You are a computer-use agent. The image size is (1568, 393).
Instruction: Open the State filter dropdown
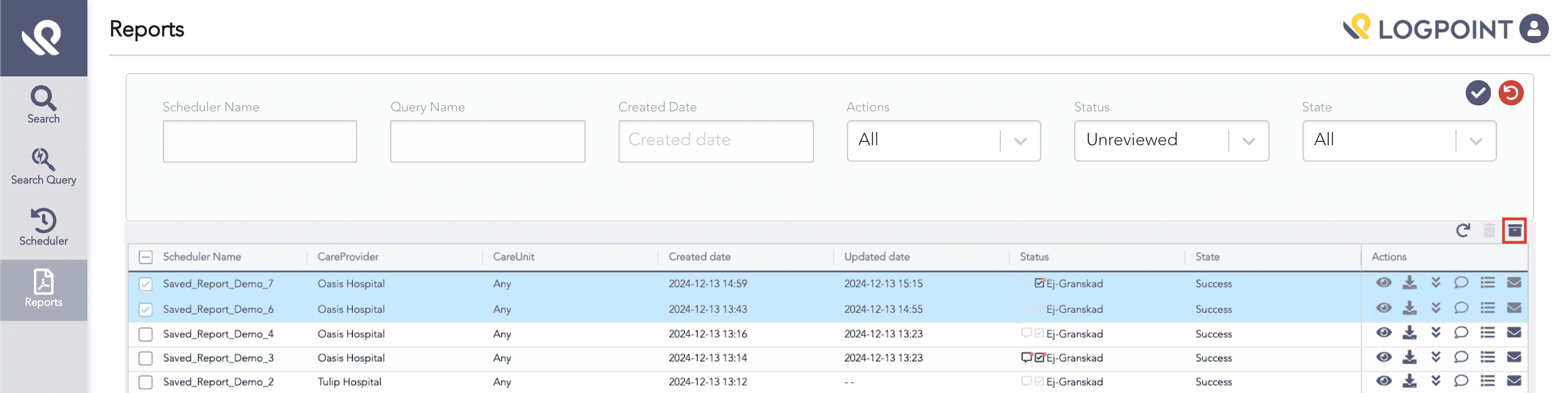click(1398, 140)
